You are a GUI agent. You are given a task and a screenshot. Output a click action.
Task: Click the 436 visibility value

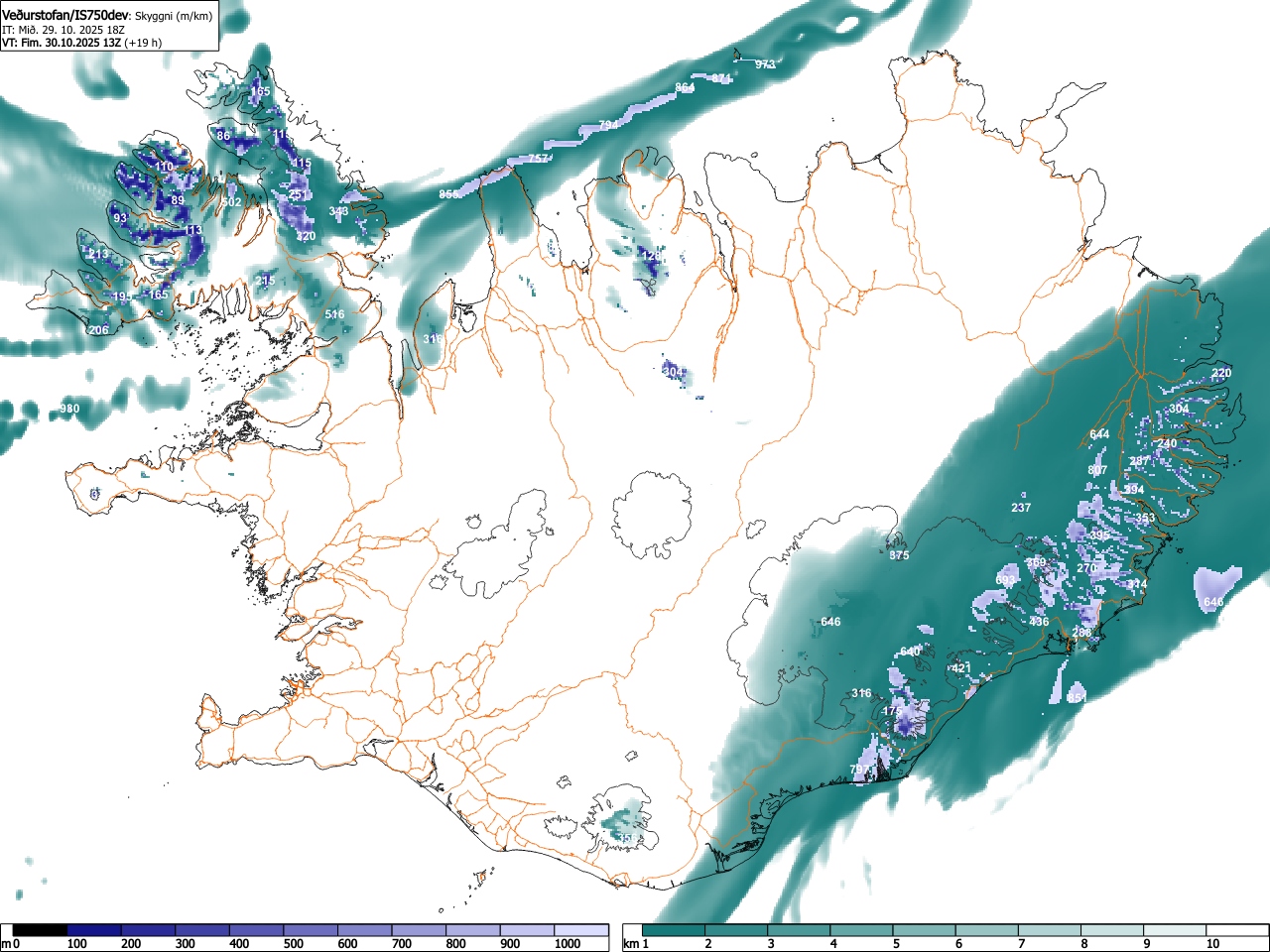1039,622
